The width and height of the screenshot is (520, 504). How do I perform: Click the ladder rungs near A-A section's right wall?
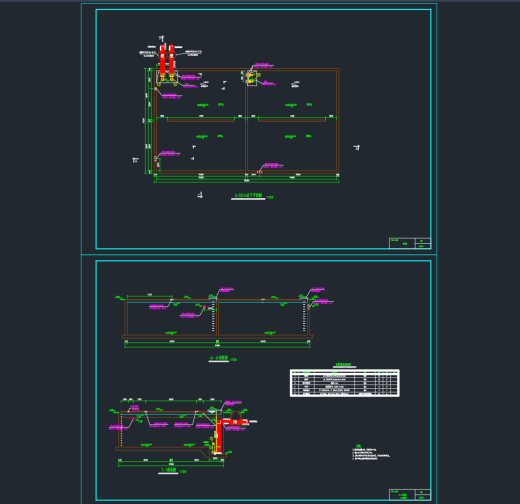pos(304,317)
